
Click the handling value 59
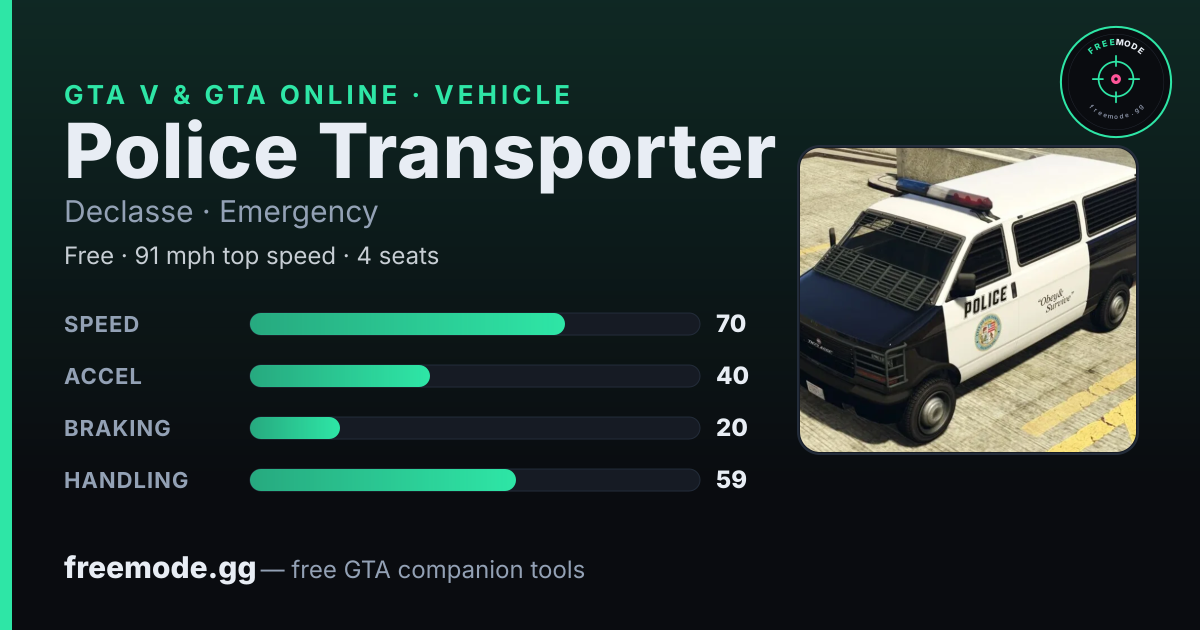[x=731, y=480]
